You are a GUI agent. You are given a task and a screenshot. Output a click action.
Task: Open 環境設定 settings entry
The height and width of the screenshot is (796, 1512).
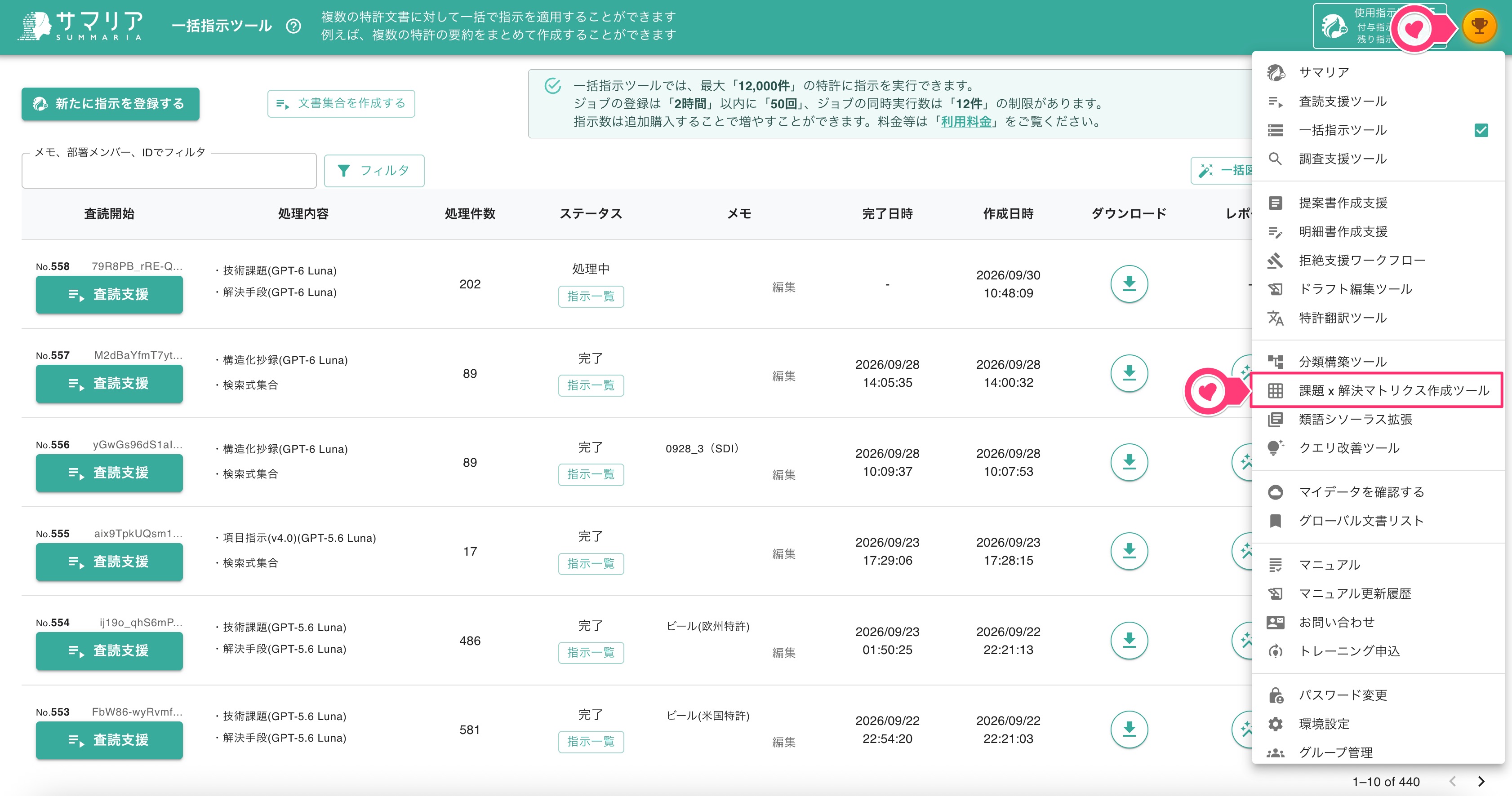[x=1378, y=723]
